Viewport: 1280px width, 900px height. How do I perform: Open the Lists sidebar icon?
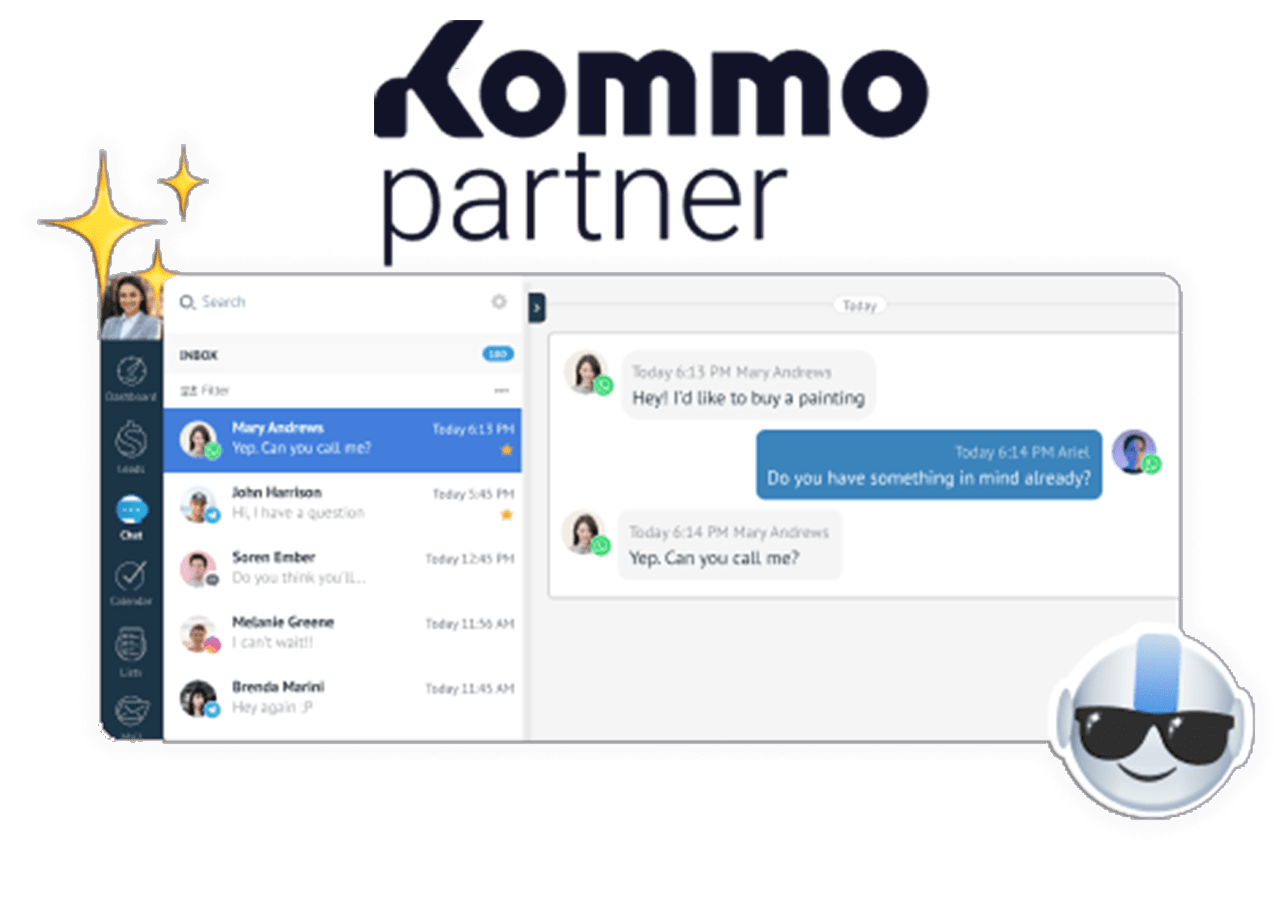tap(131, 651)
